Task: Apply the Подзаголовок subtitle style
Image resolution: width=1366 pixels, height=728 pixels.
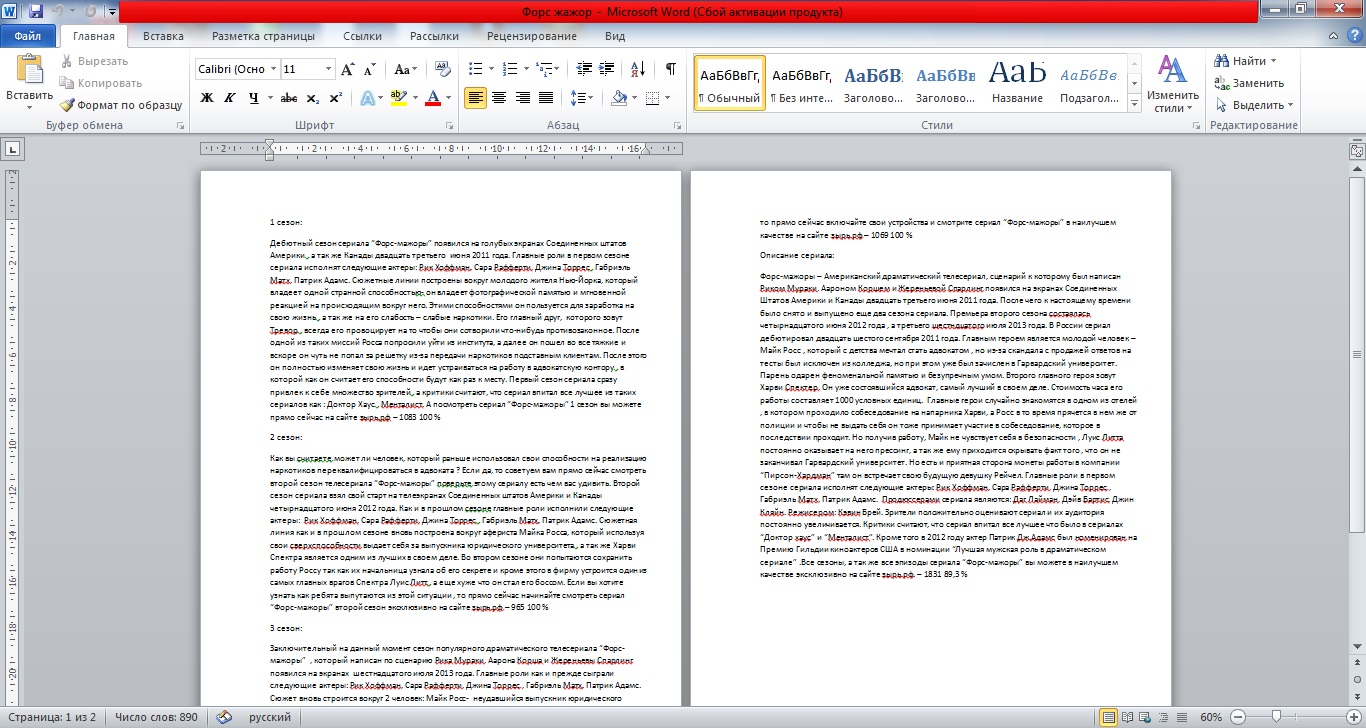Action: click(x=1088, y=83)
